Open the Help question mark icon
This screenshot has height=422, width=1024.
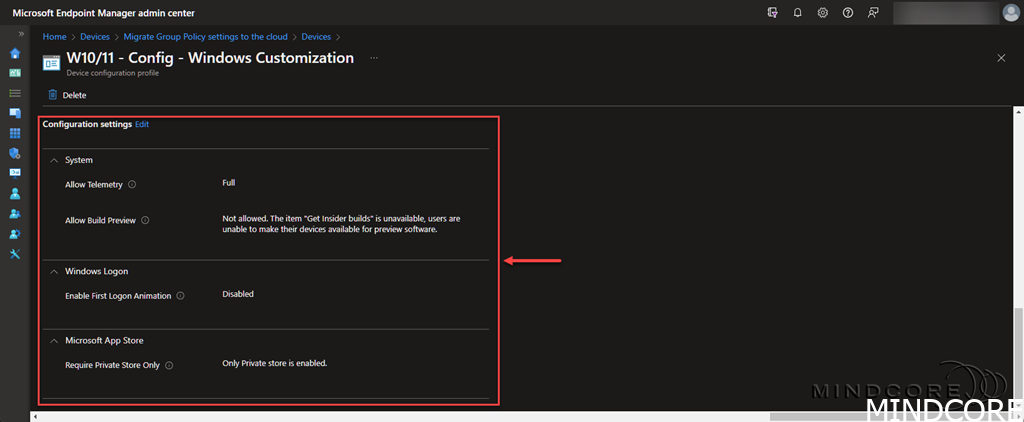[848, 12]
